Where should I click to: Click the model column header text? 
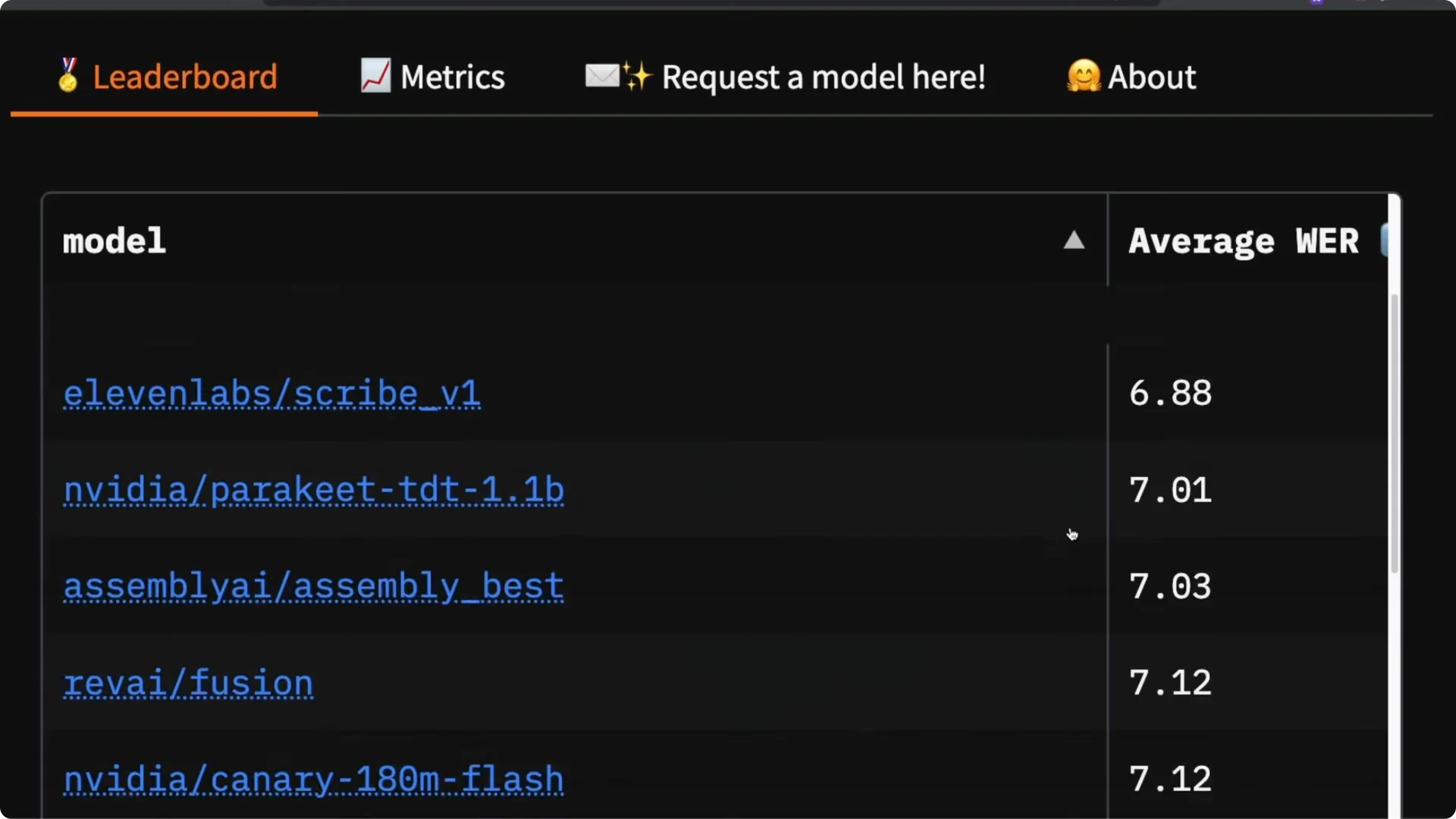click(114, 241)
